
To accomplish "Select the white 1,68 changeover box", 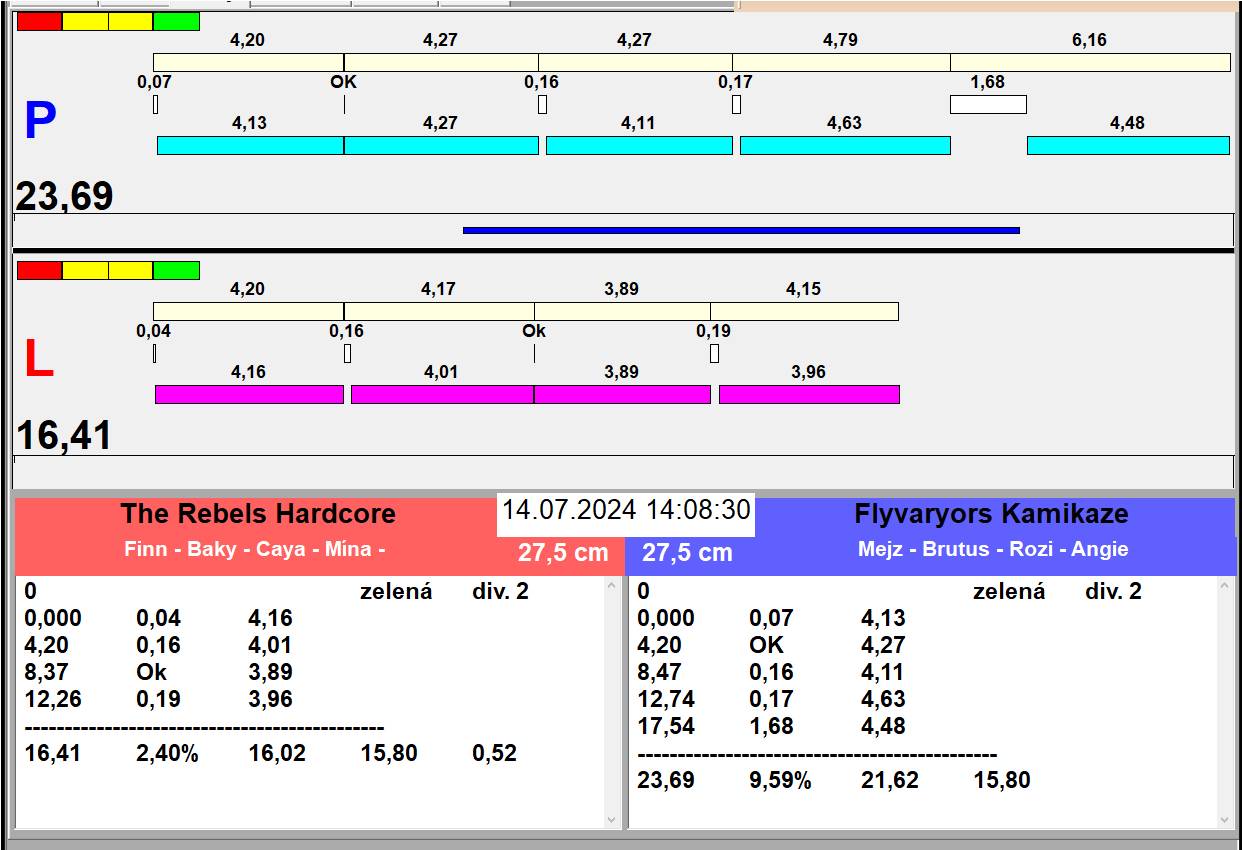I will coord(987,104).
